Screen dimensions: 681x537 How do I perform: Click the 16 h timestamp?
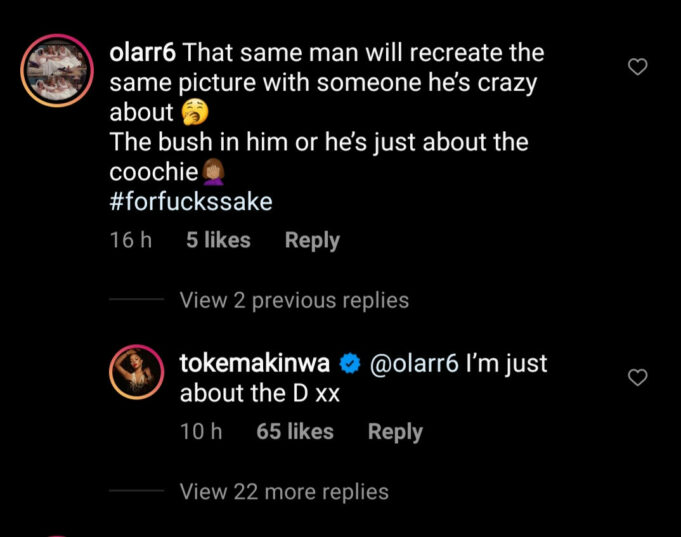click(130, 240)
